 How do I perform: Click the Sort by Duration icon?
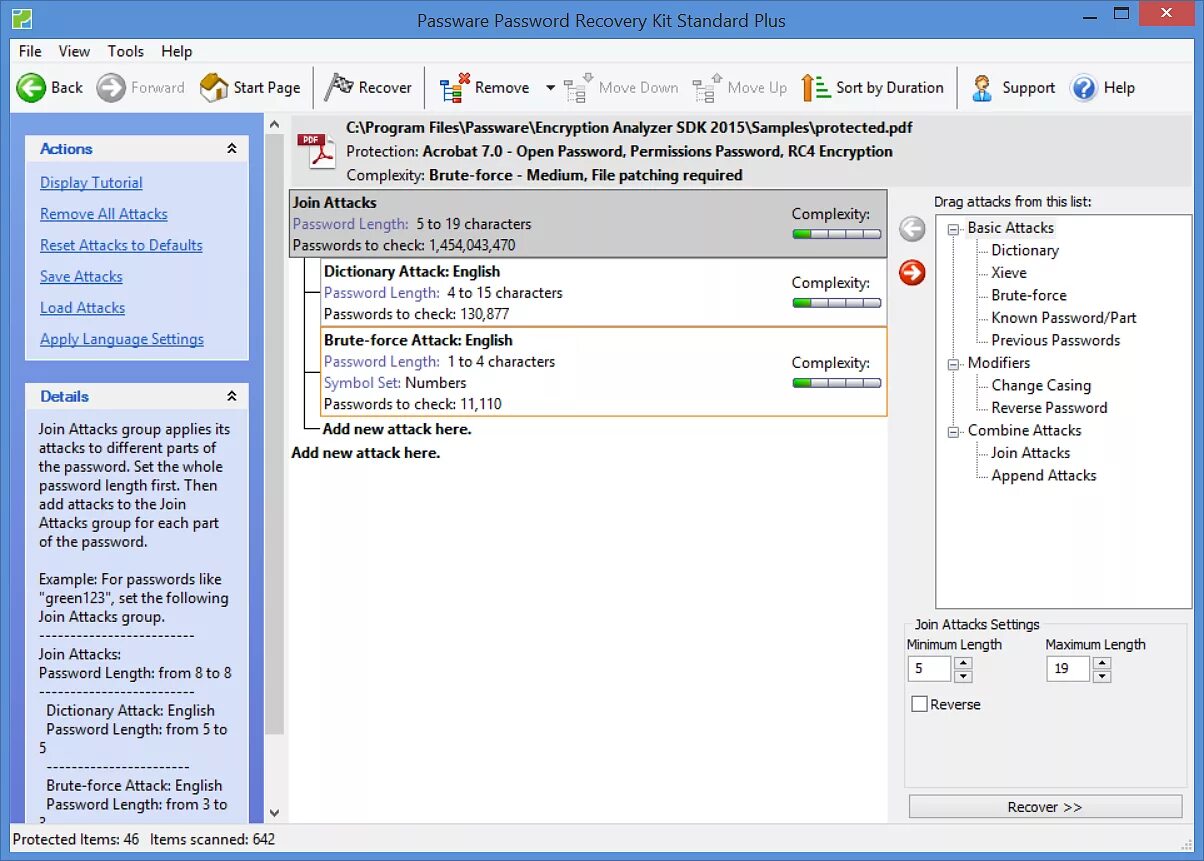816,88
